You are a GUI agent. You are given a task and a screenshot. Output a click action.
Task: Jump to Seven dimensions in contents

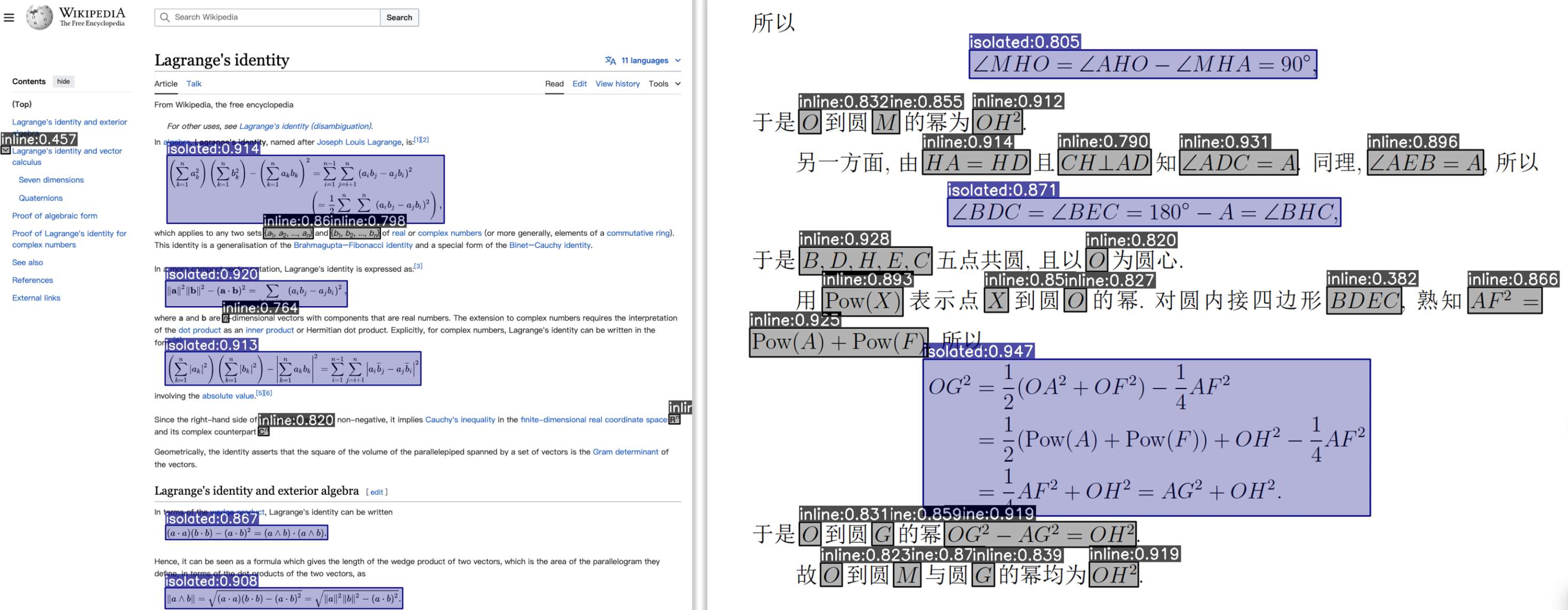[x=51, y=180]
